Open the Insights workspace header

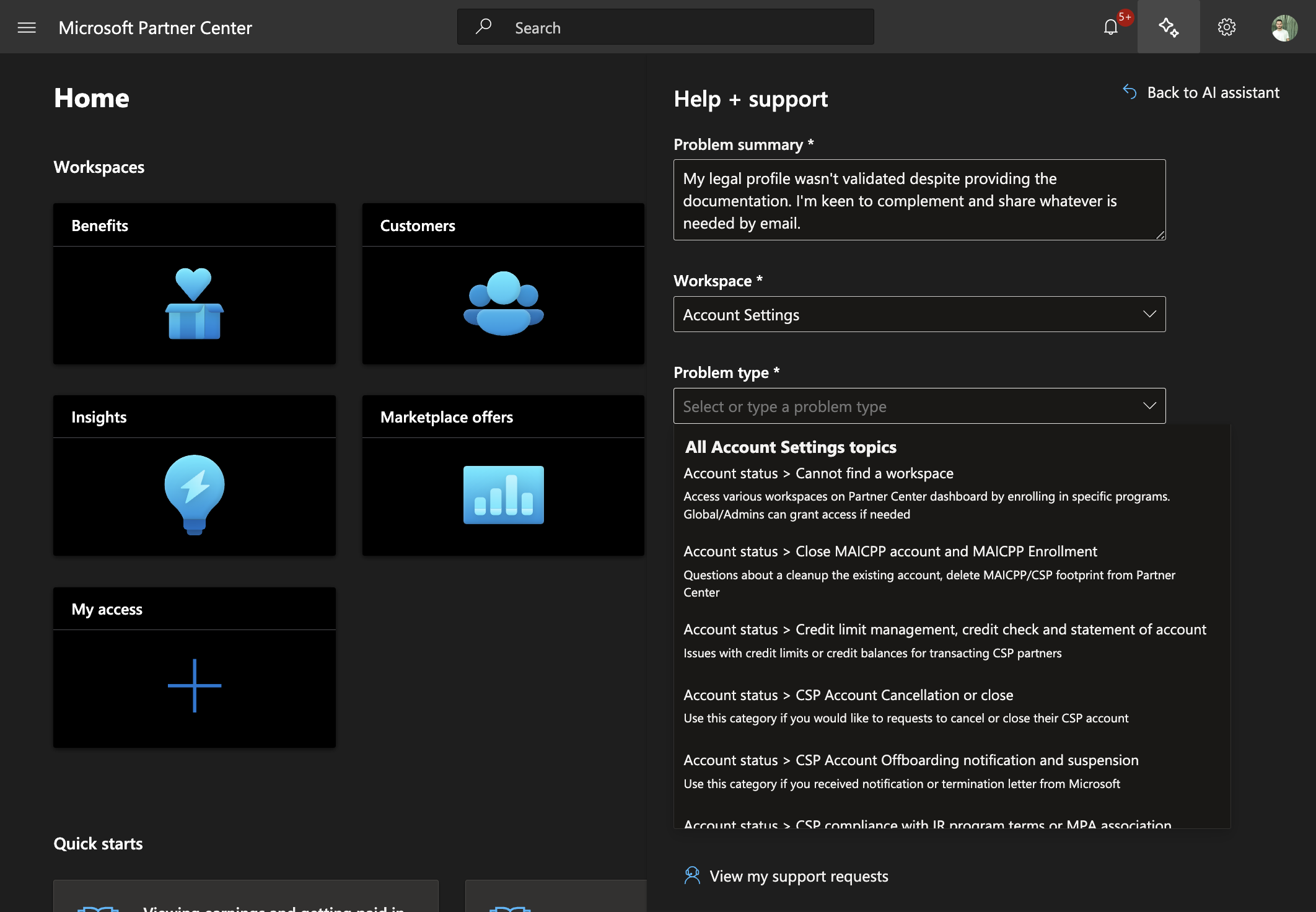point(194,416)
